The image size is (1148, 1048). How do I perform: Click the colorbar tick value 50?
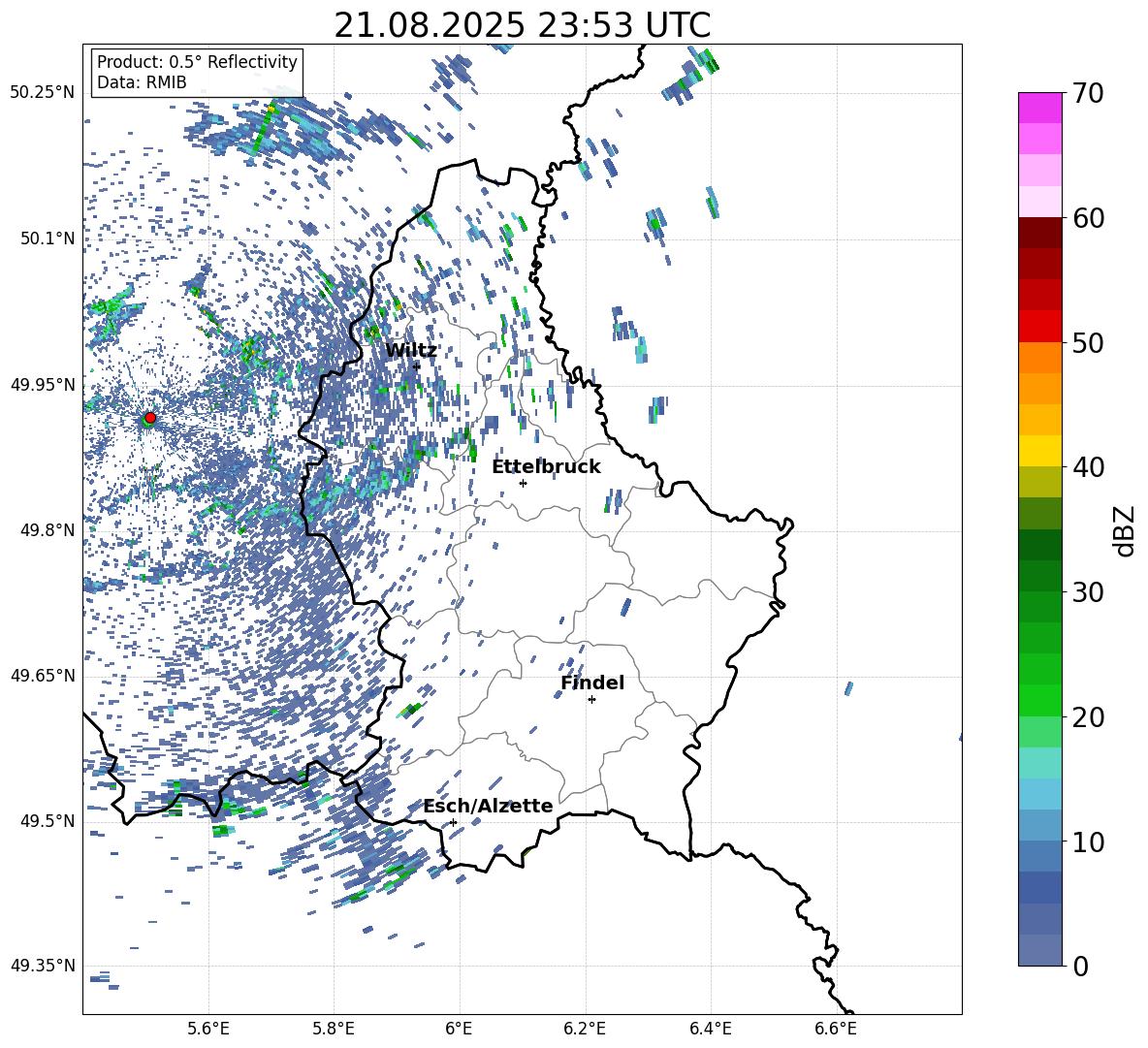(1088, 343)
